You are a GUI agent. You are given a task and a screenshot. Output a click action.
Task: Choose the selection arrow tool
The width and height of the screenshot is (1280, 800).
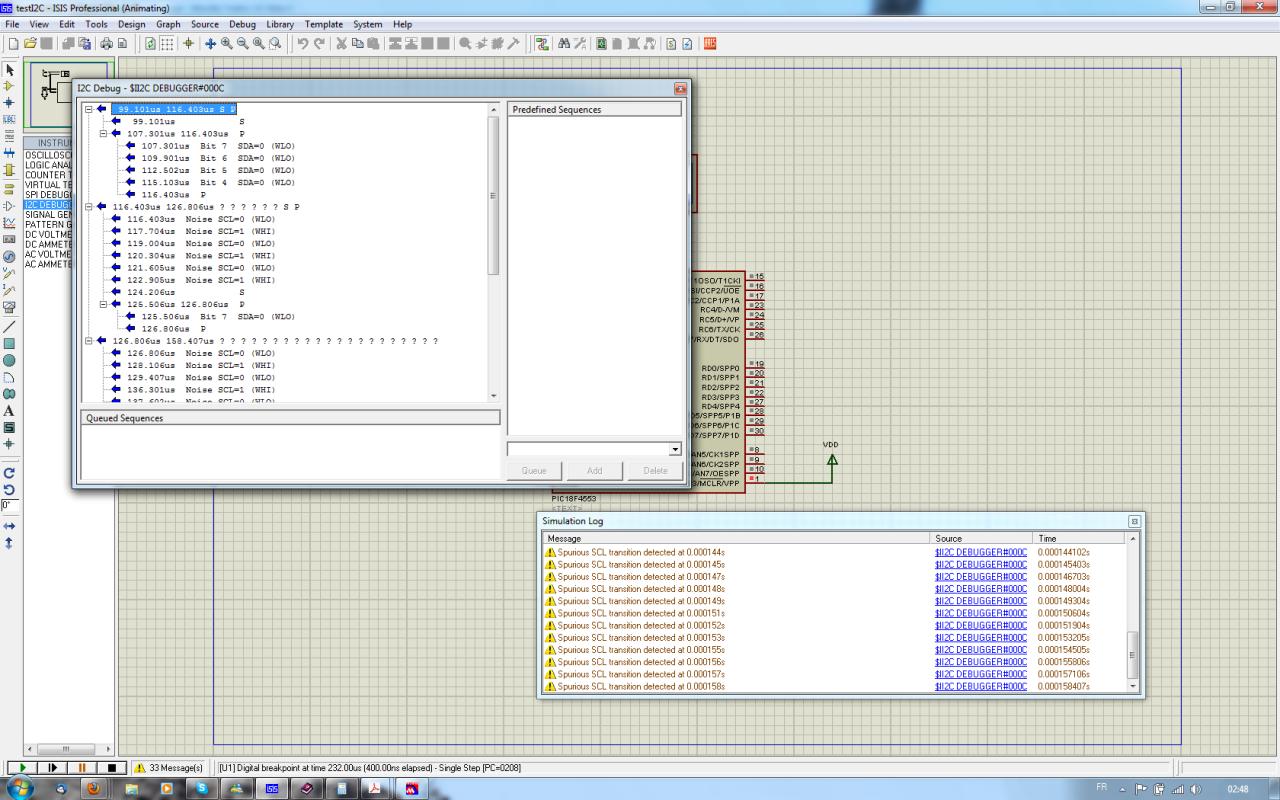9,70
